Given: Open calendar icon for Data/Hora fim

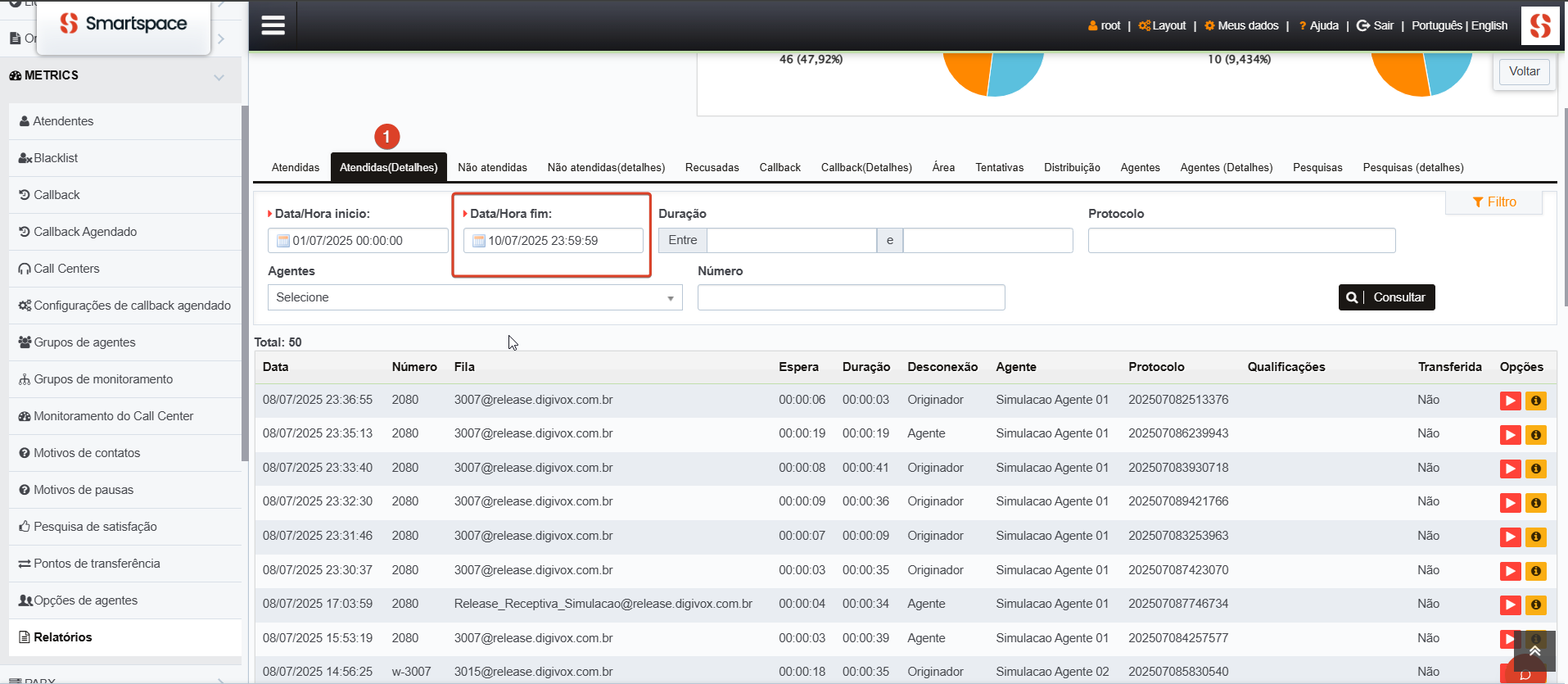Looking at the screenshot, I should (479, 241).
